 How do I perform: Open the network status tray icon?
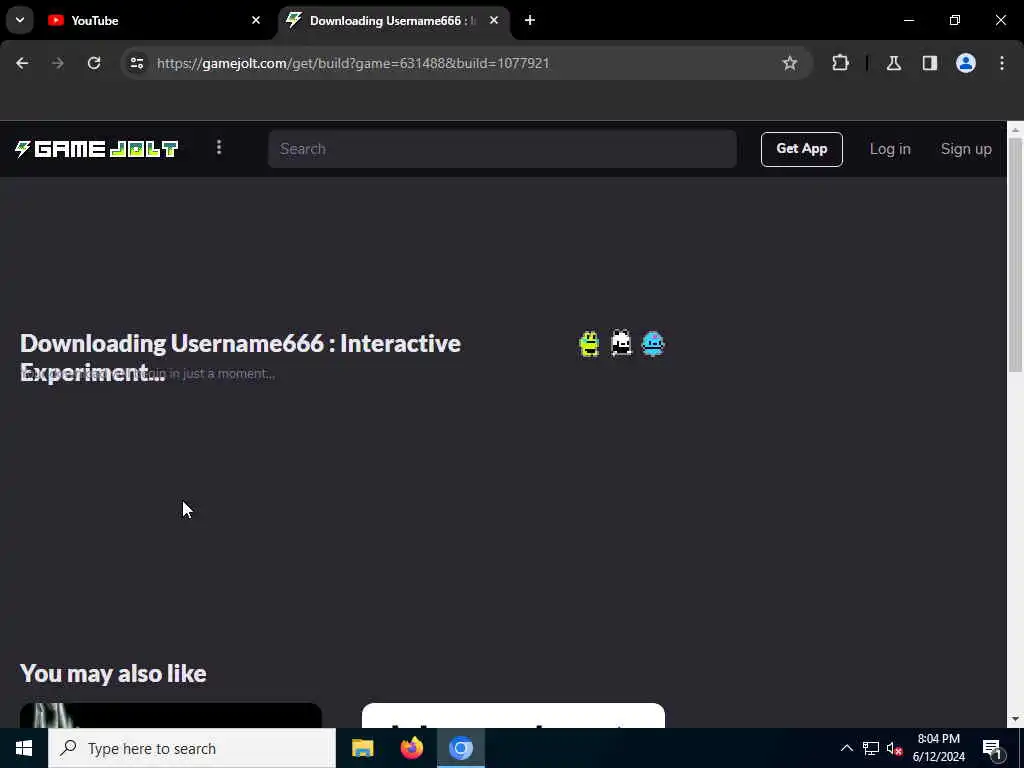(x=871, y=748)
